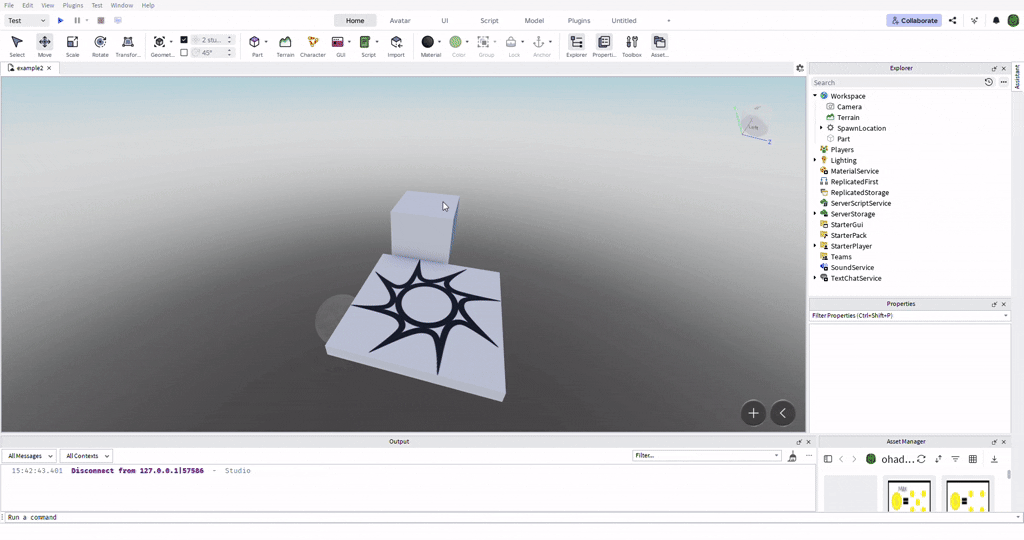Switch to the Avatar tab
The width and height of the screenshot is (1024, 540).
tap(400, 20)
